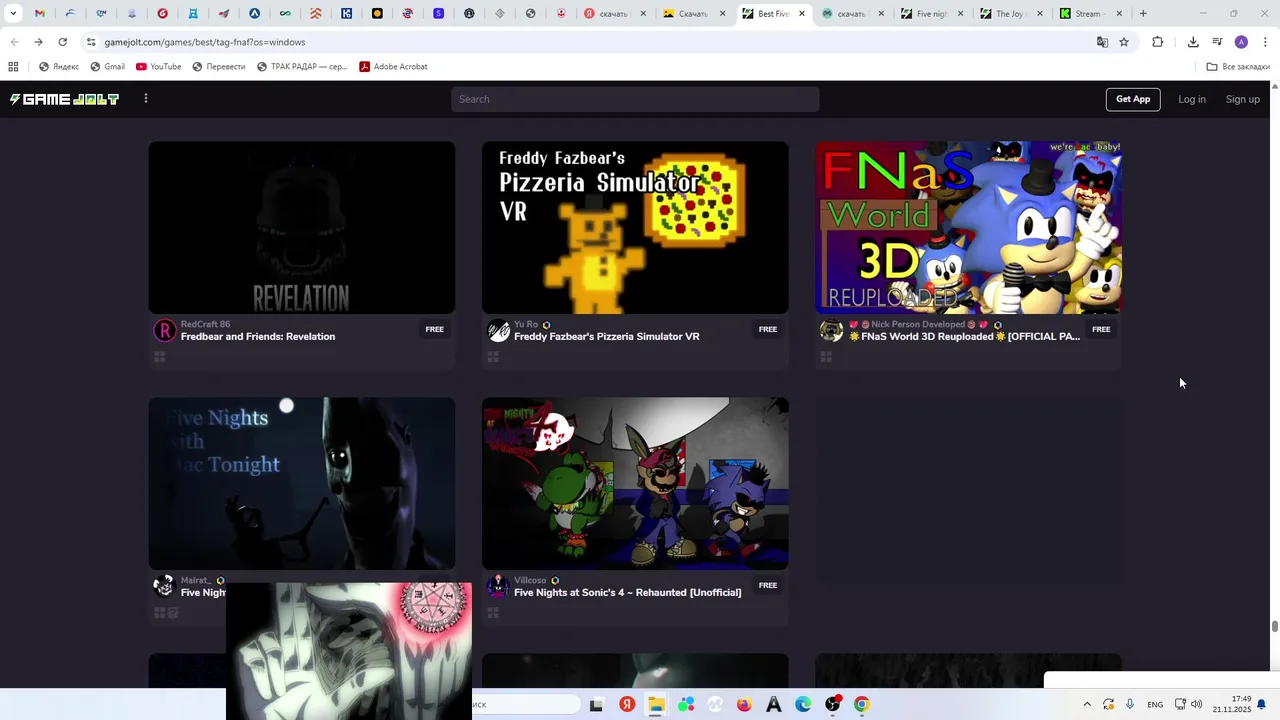Switch to Stream browser tab
1280x720 pixels.
[1090, 14]
